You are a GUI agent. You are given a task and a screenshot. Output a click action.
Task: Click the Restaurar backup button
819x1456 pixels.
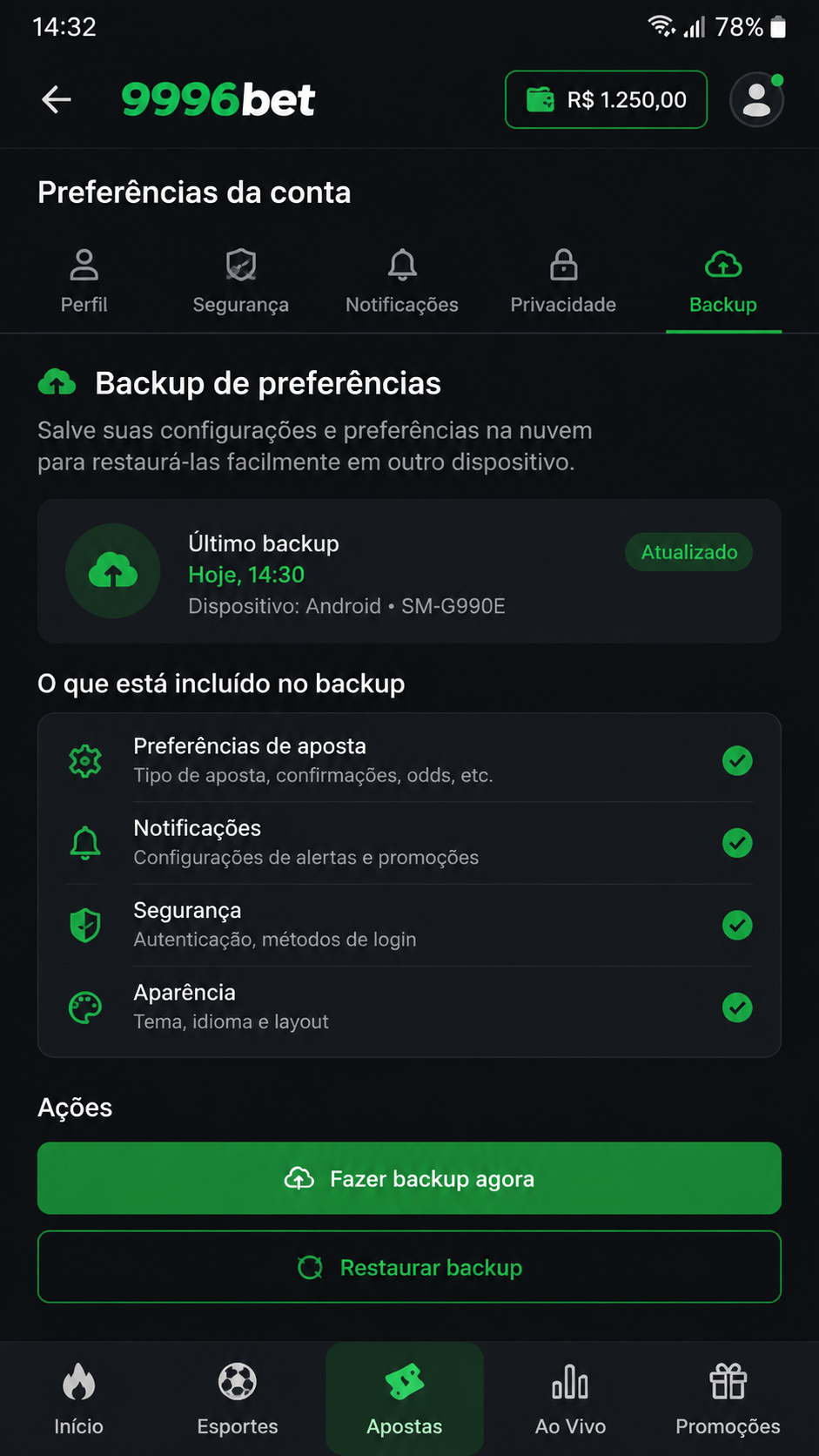(409, 1267)
